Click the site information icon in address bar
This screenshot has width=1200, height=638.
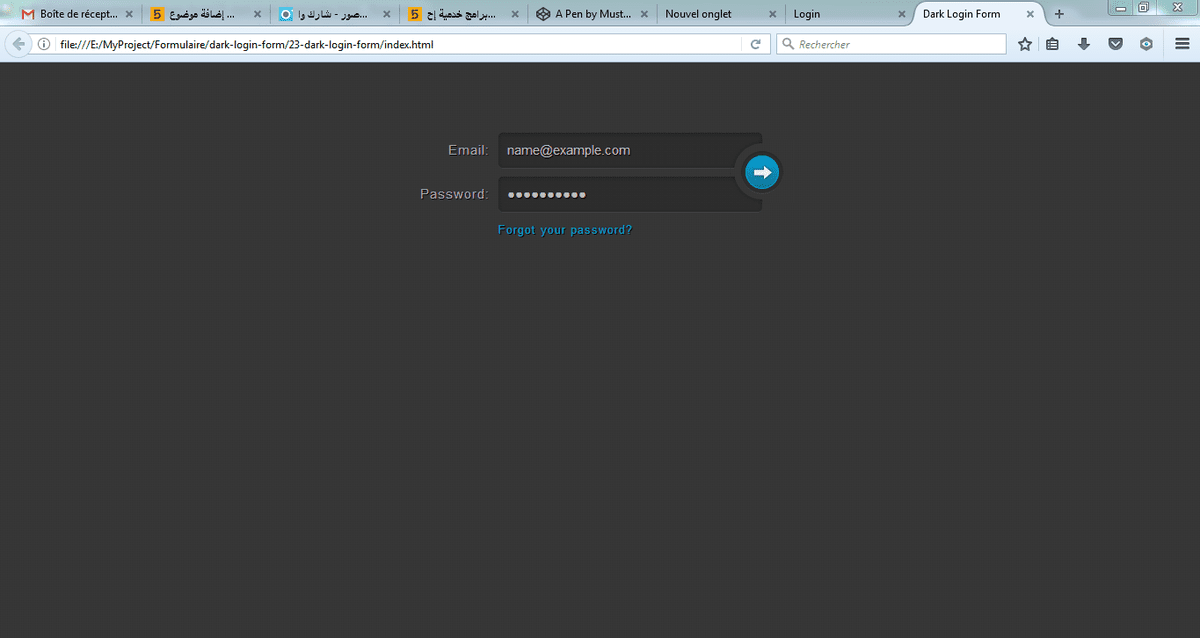coord(44,44)
